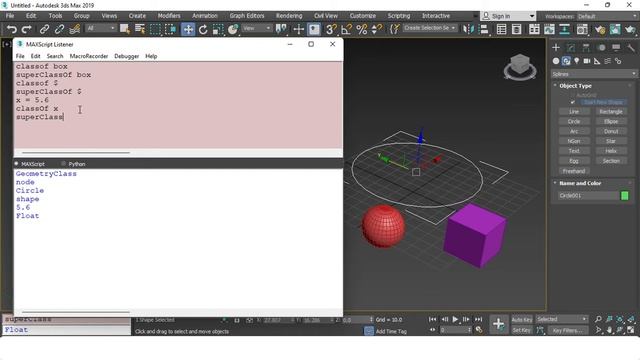Open the Modifiers menu
Screen dimensions: 640x360
tap(169, 16)
